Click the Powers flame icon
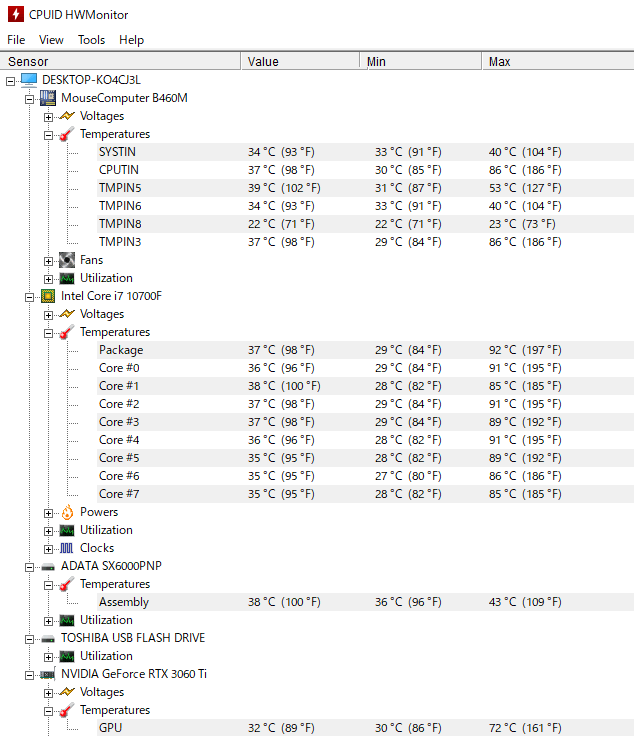This screenshot has height=739, width=634. click(67, 512)
